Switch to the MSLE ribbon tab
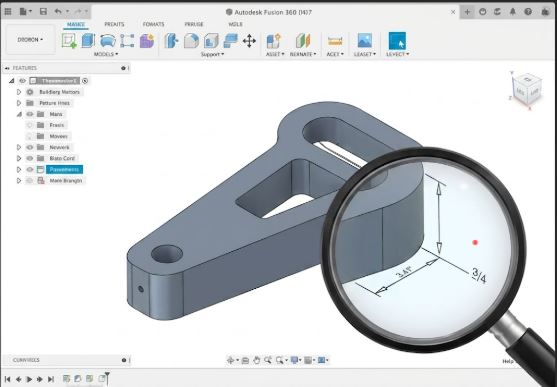 [235, 24]
